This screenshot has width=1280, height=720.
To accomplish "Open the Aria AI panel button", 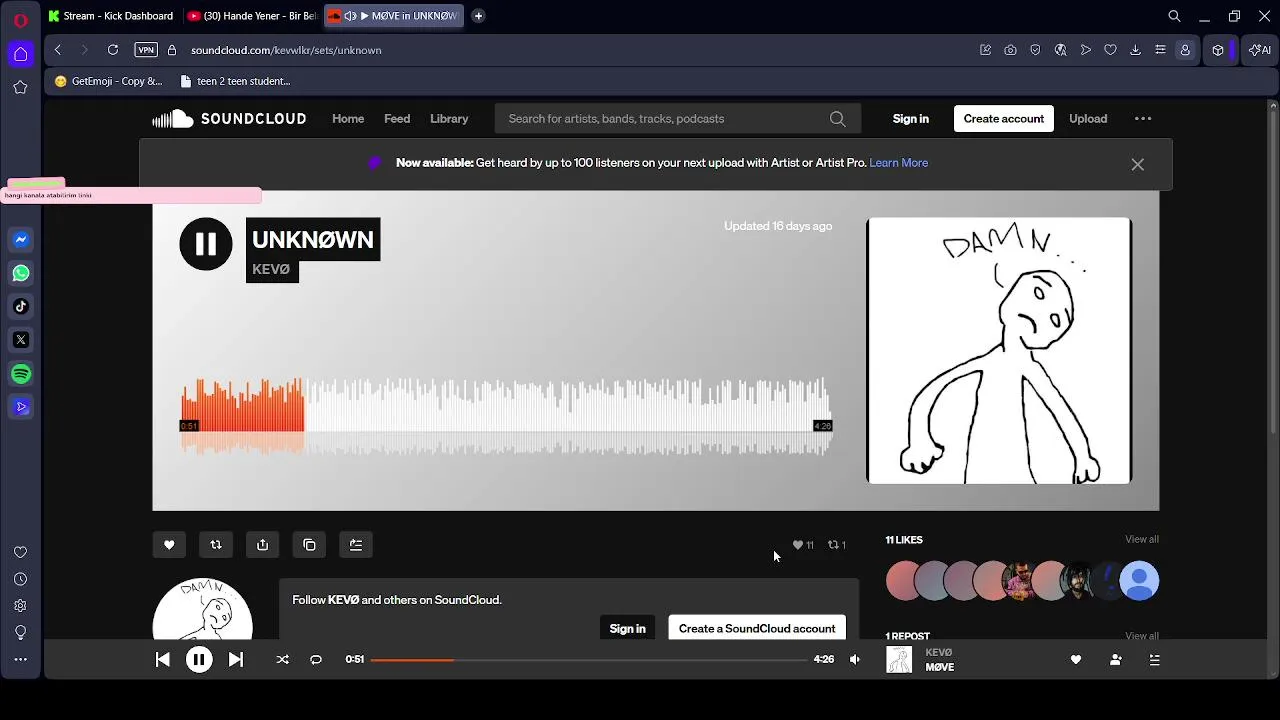I will (1260, 50).
